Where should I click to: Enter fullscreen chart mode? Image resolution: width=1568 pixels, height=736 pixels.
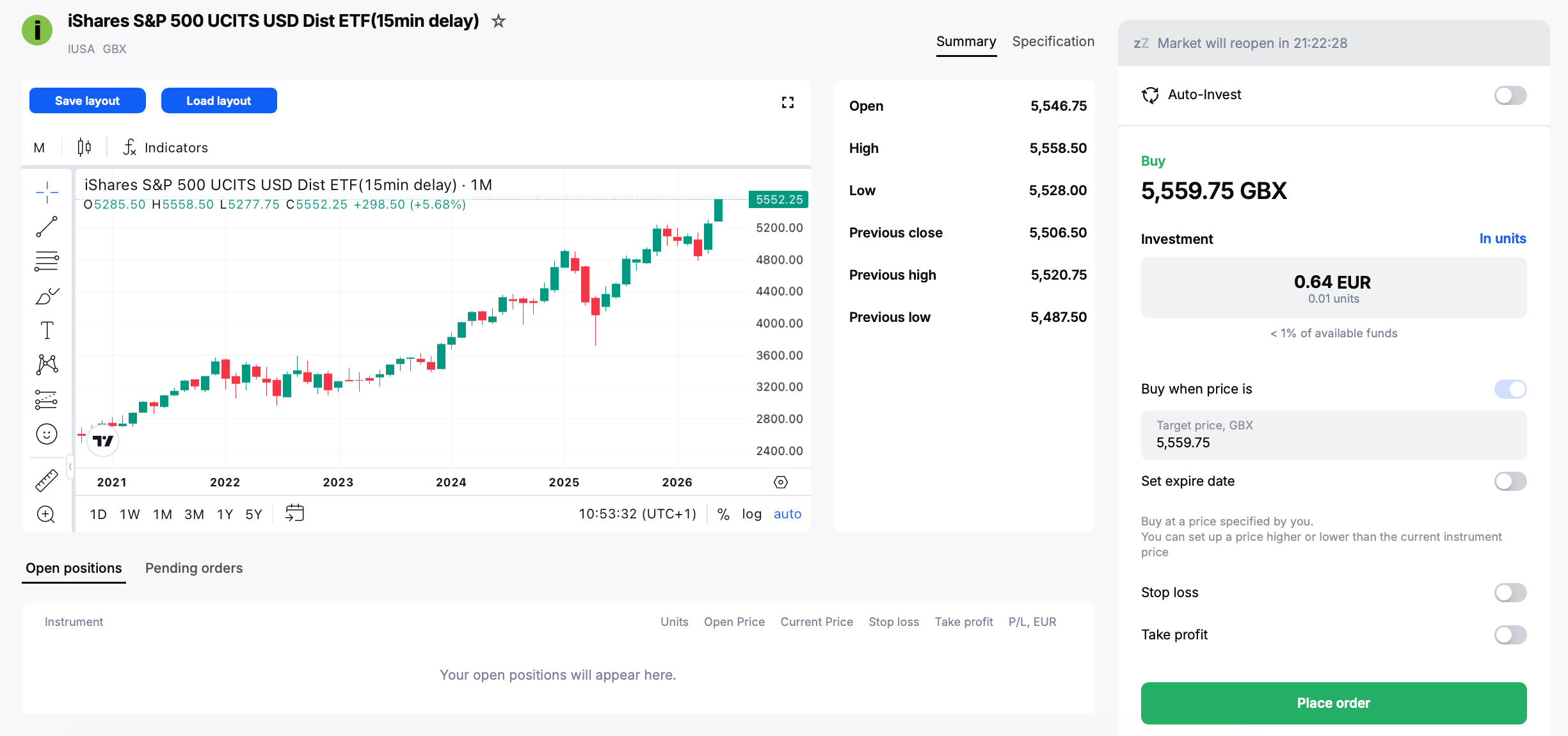pos(788,102)
